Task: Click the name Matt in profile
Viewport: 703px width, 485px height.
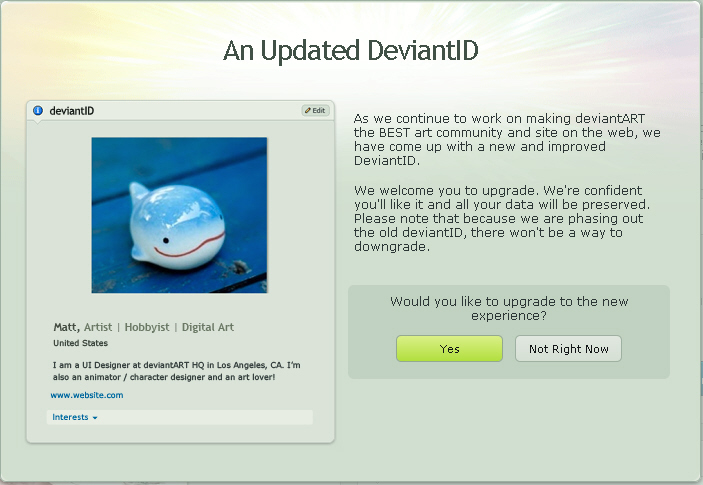Action: 66,327
